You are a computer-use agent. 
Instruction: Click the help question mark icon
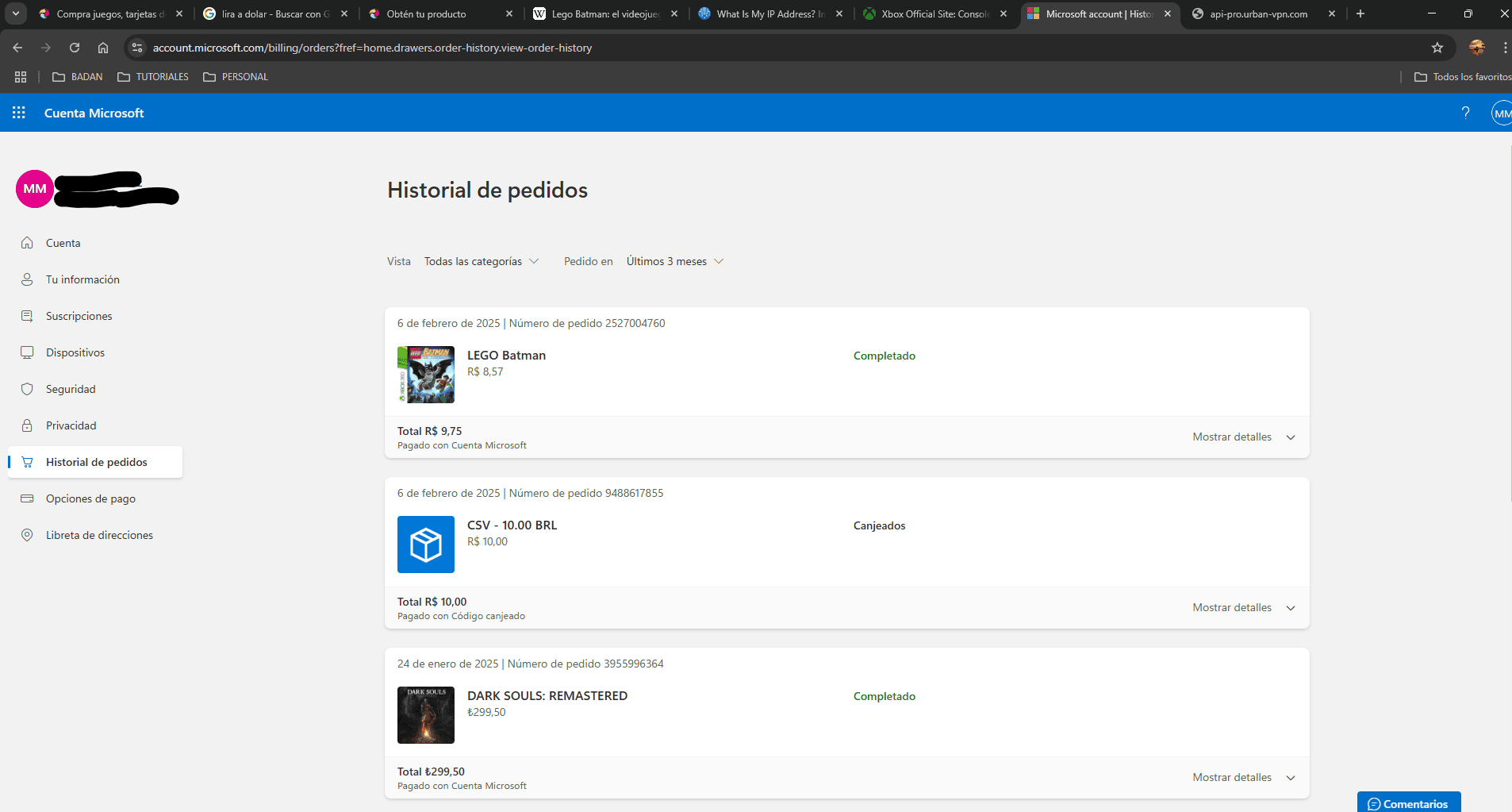(1465, 113)
